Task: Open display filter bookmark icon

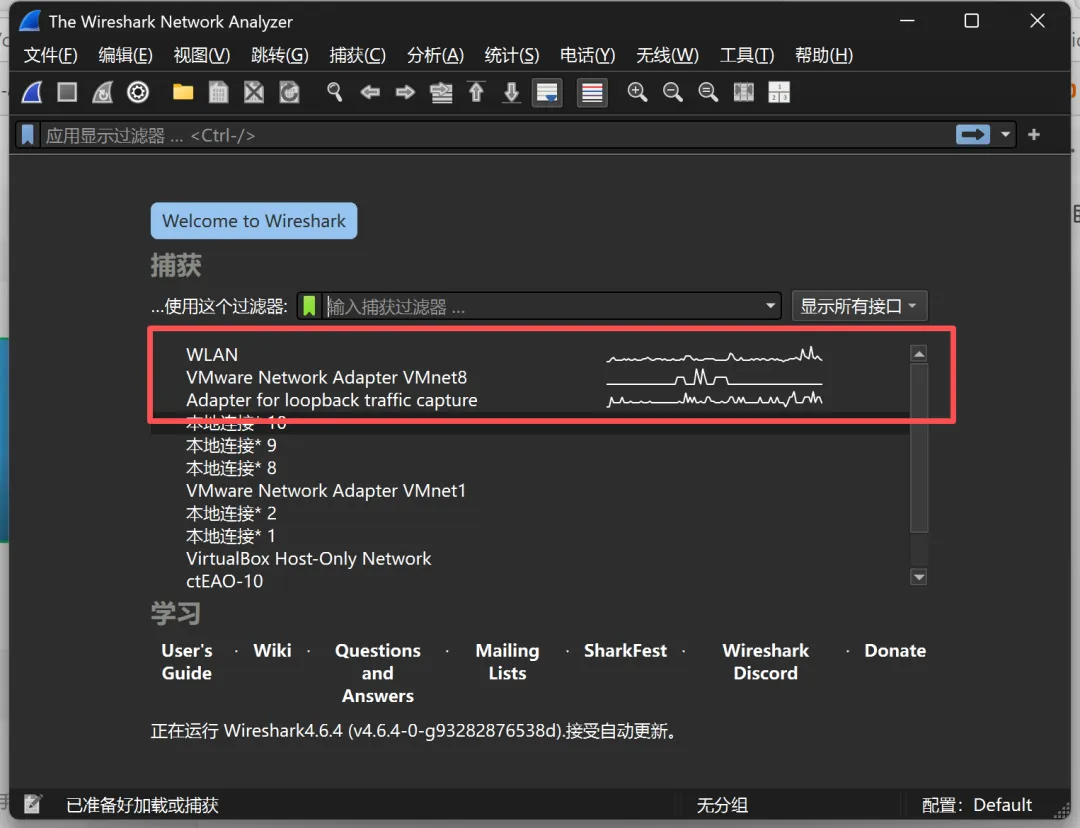Action: 28,134
